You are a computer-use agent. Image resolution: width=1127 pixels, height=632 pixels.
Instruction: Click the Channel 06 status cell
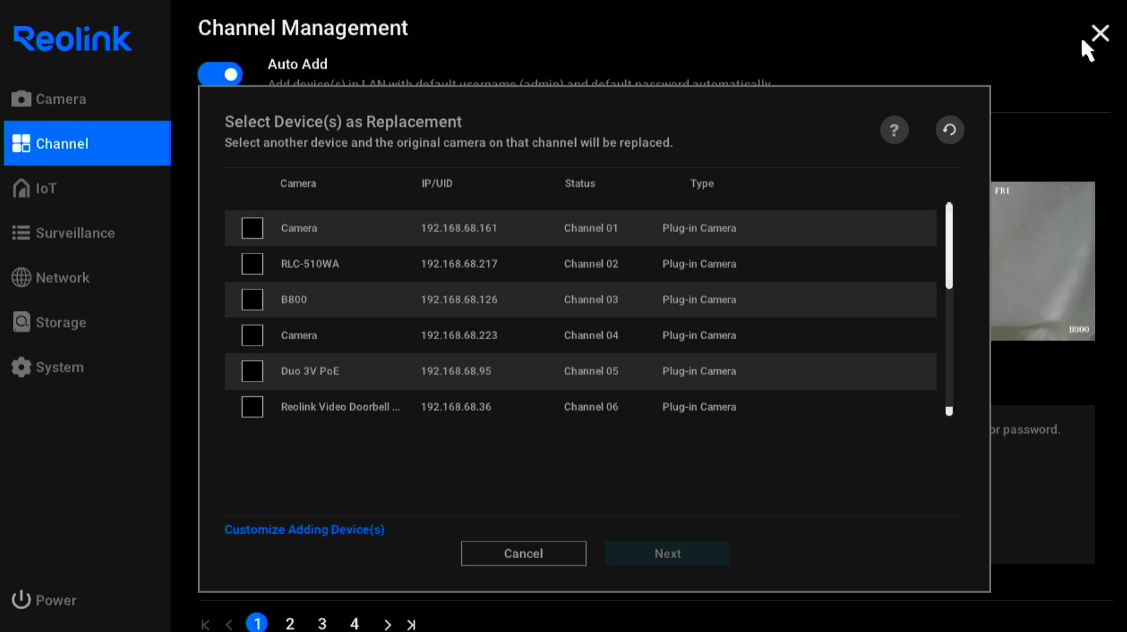point(591,407)
